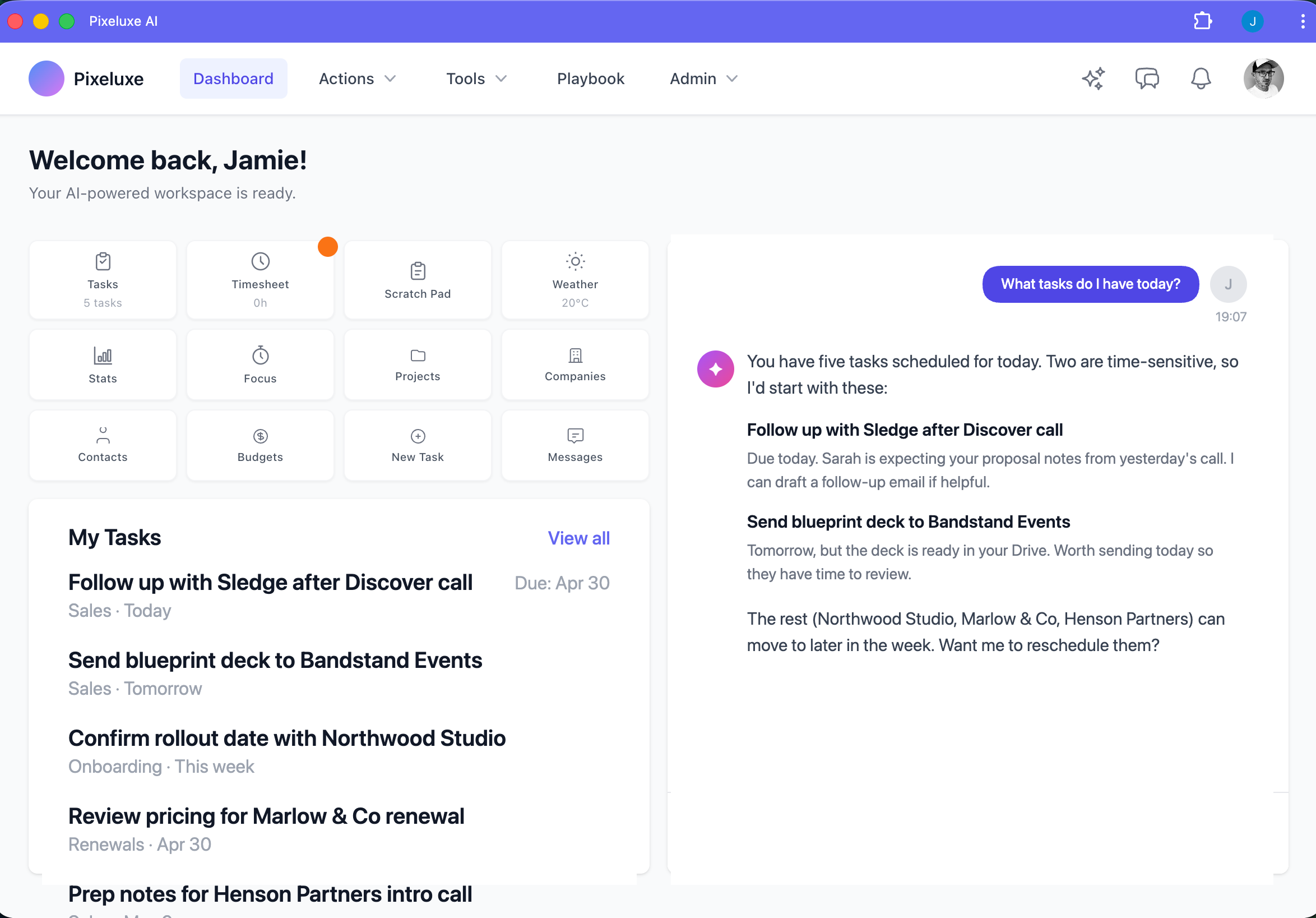The height and width of the screenshot is (918, 1316).
Task: Open the Projects widget
Action: click(x=417, y=364)
